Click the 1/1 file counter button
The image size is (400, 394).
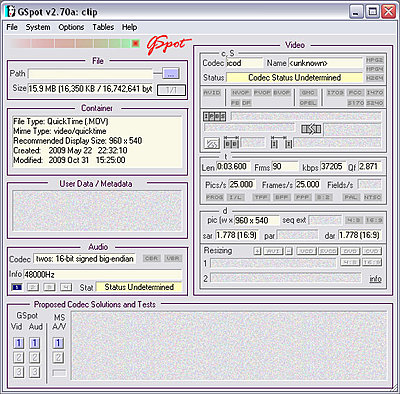(171, 90)
